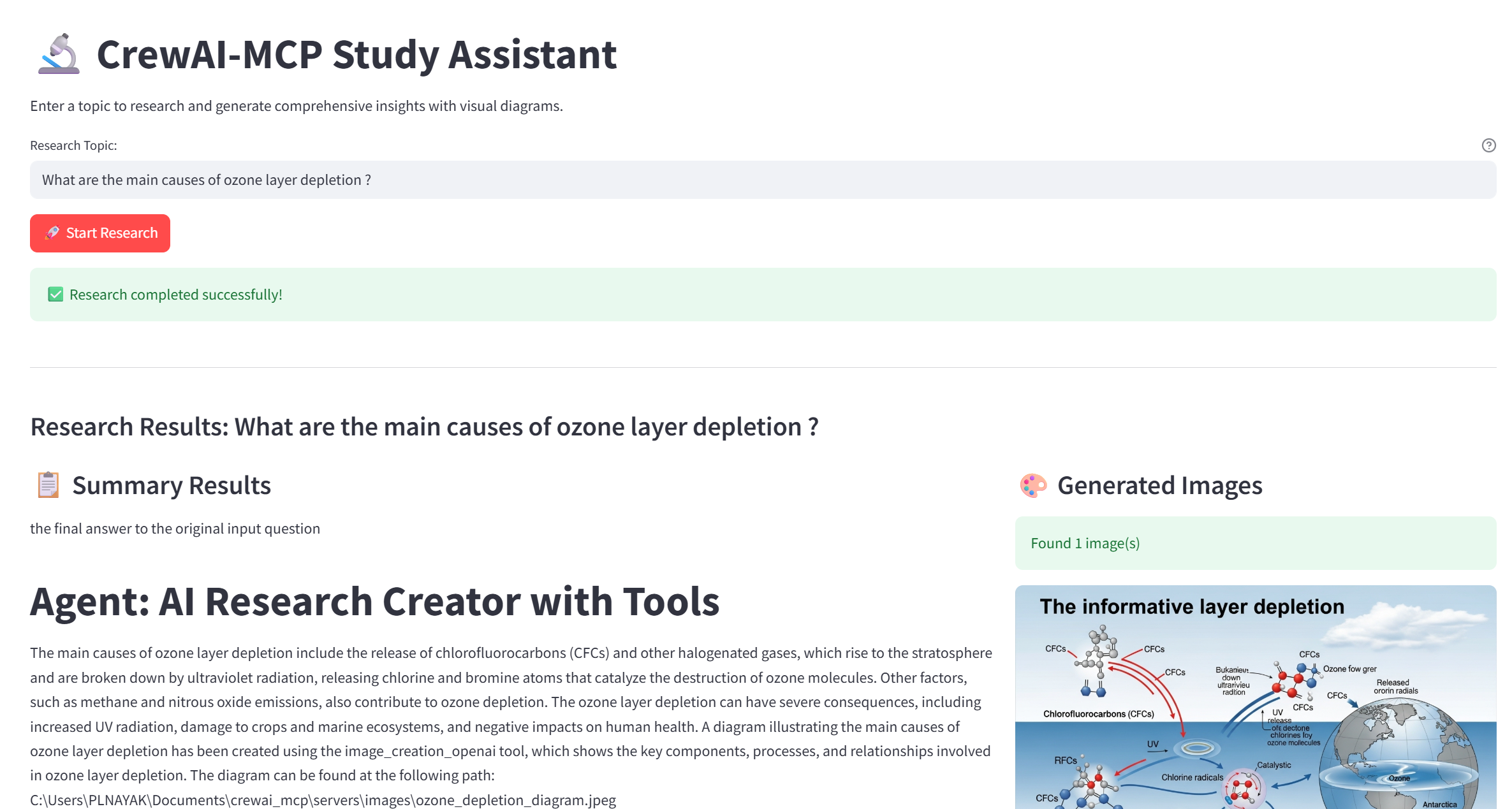Click the 'CrewAI-MCP Study Assistant' title

[356, 54]
